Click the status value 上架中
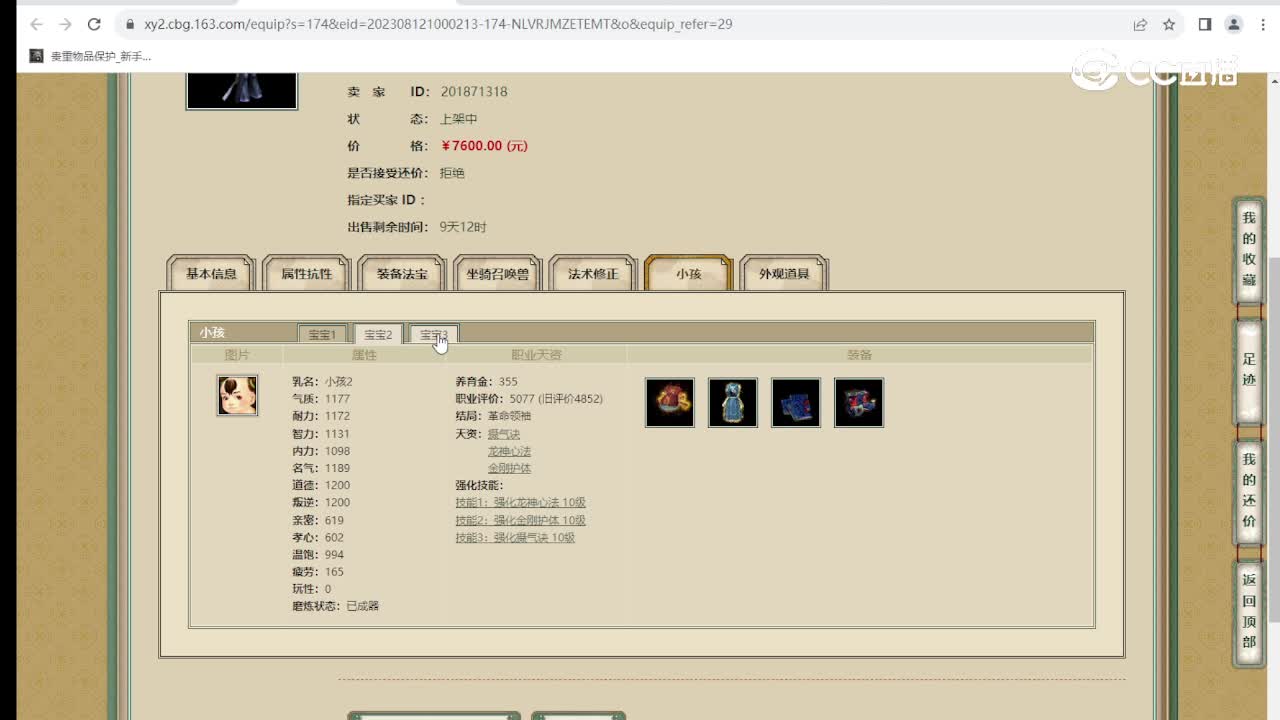 [459, 119]
